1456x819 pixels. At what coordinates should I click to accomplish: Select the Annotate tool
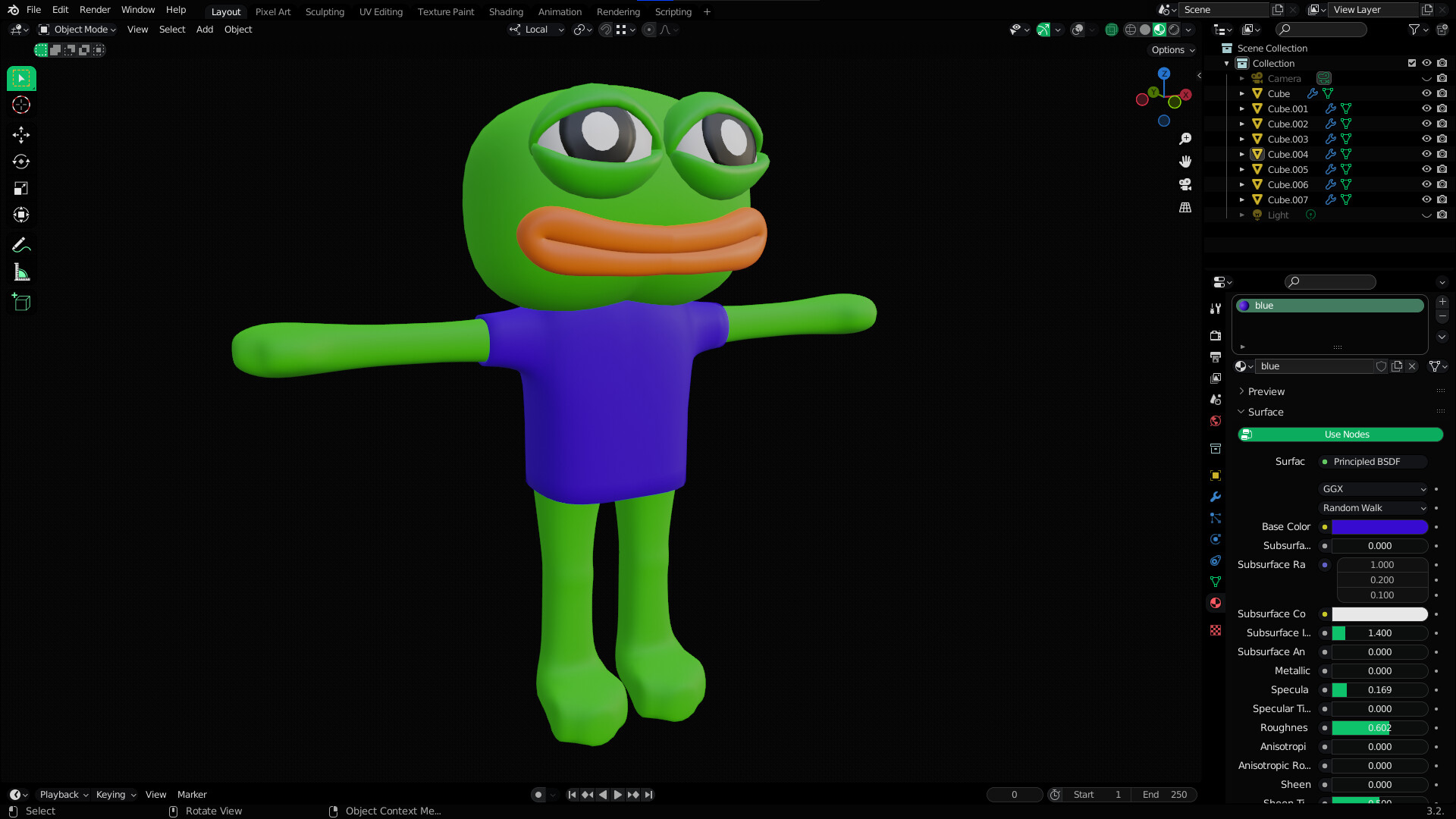point(20,244)
